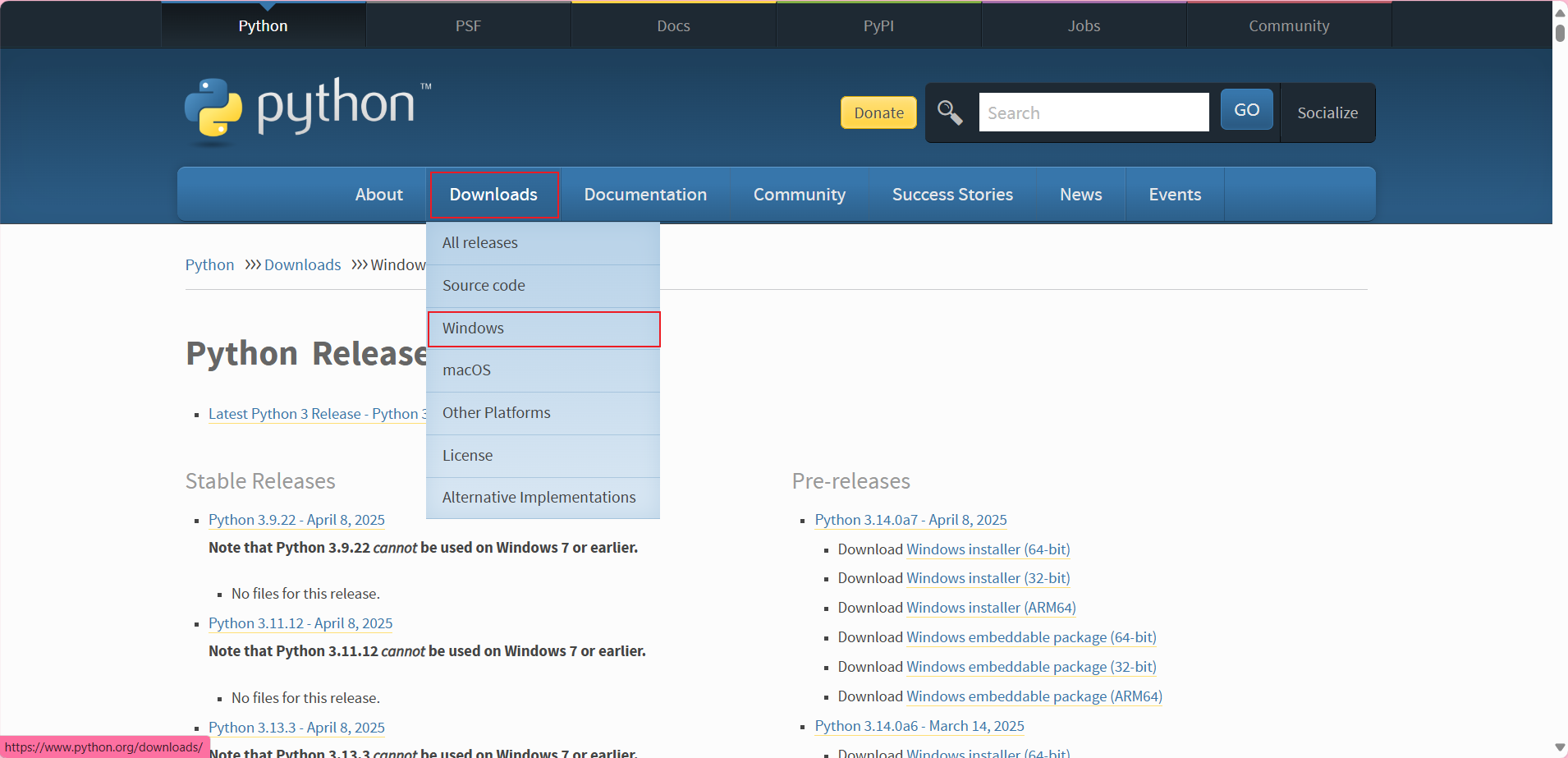Open the Jobs top bar tab

[x=1084, y=25]
